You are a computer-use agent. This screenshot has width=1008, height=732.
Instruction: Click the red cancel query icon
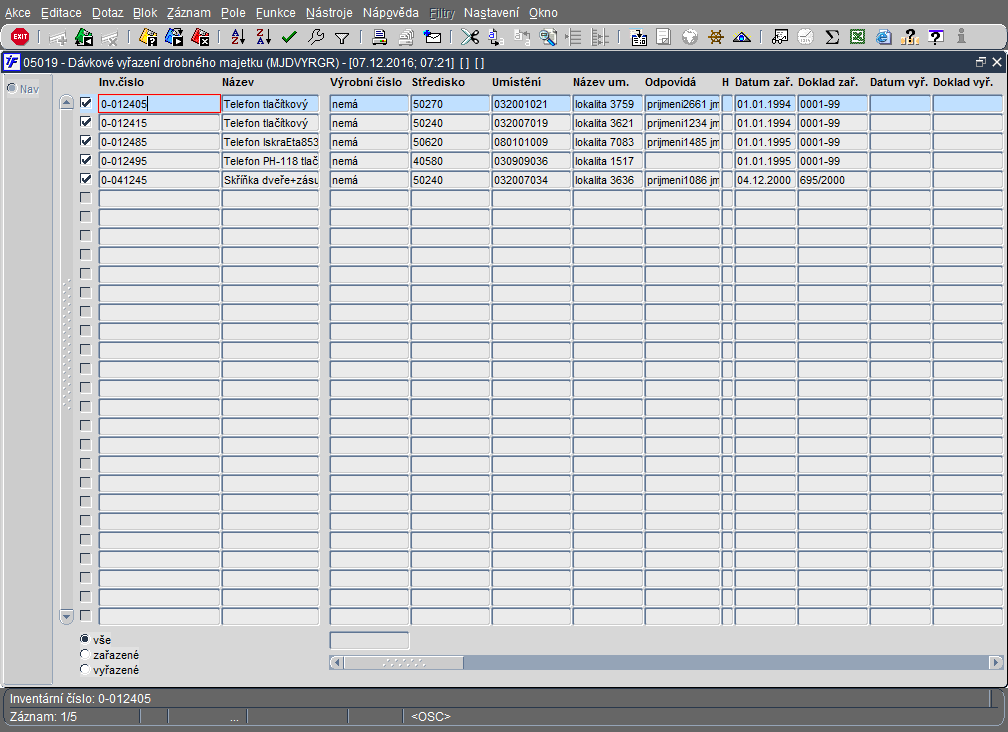click(x=201, y=37)
